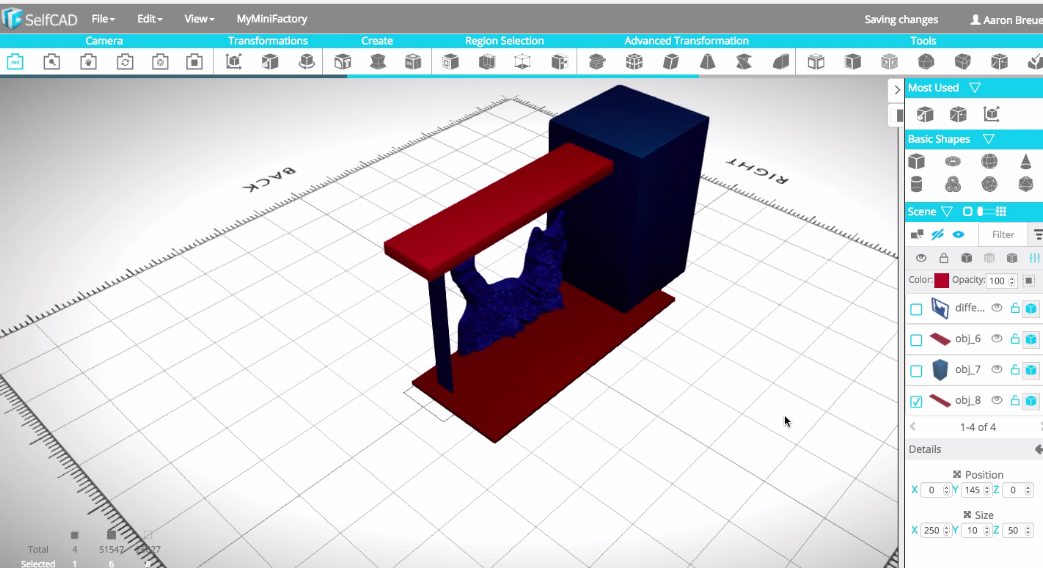Screen dimensions: 1043x568
Task: Add a cone from Basic Shapes
Action: tap(1026, 162)
